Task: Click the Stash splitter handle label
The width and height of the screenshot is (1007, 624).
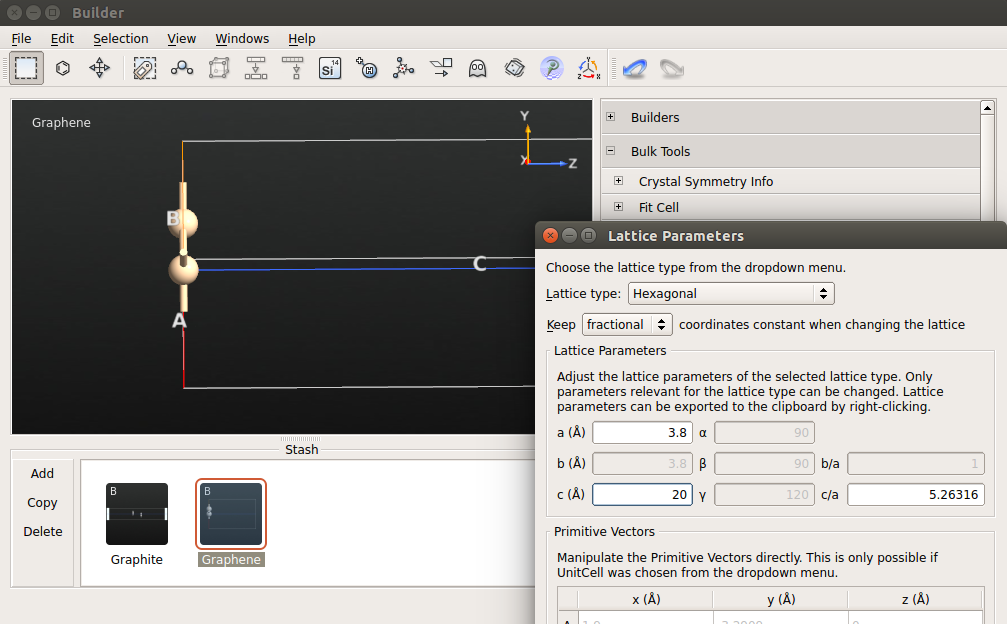Action: click(301, 449)
